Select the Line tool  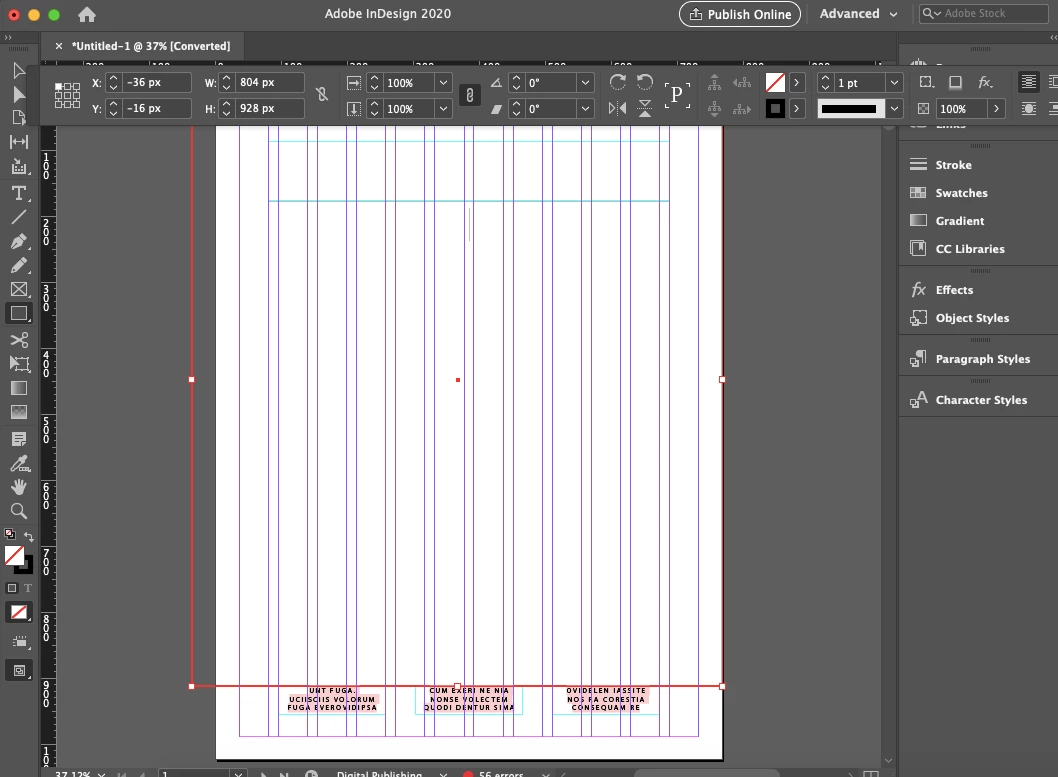pyautogui.click(x=19, y=217)
